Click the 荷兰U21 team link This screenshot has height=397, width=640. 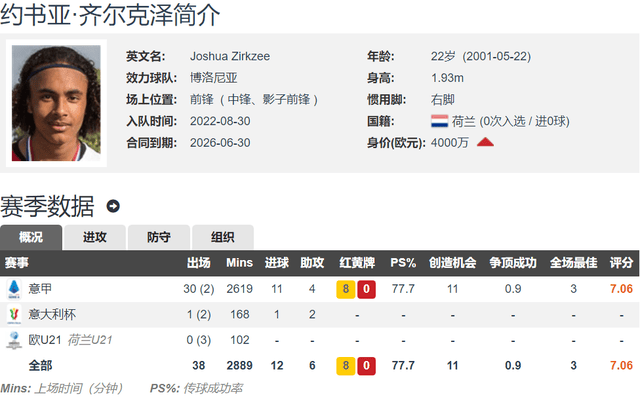point(89,340)
